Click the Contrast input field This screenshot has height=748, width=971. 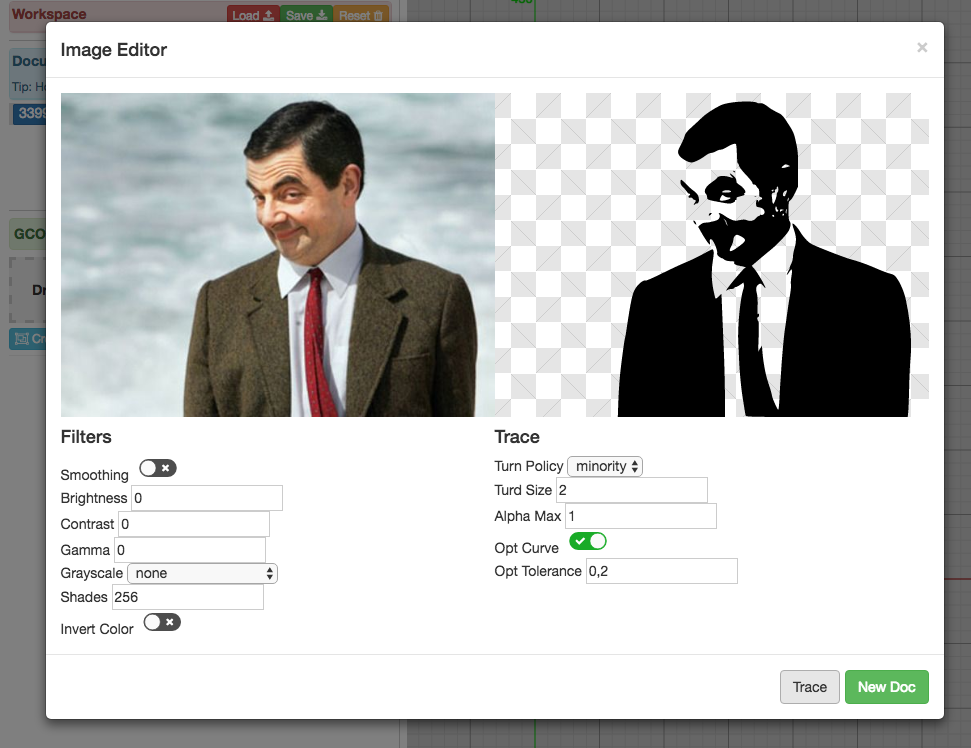point(194,524)
